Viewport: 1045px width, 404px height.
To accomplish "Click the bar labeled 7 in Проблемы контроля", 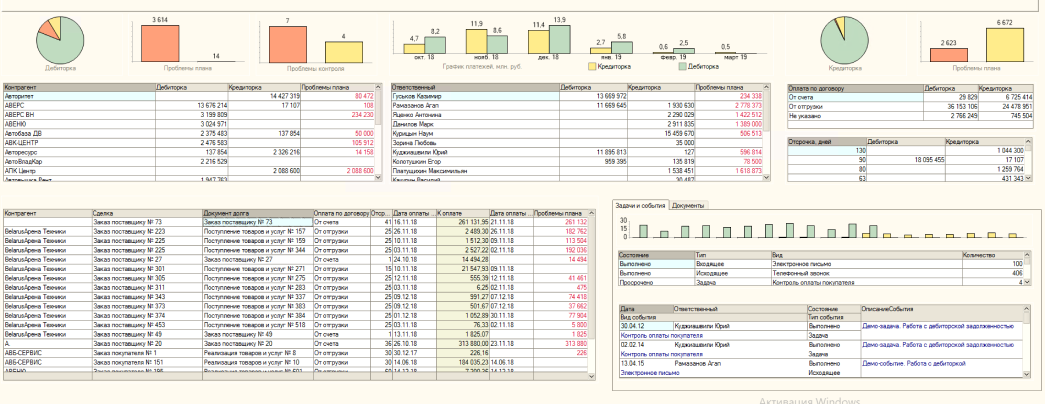I will 286,44.
